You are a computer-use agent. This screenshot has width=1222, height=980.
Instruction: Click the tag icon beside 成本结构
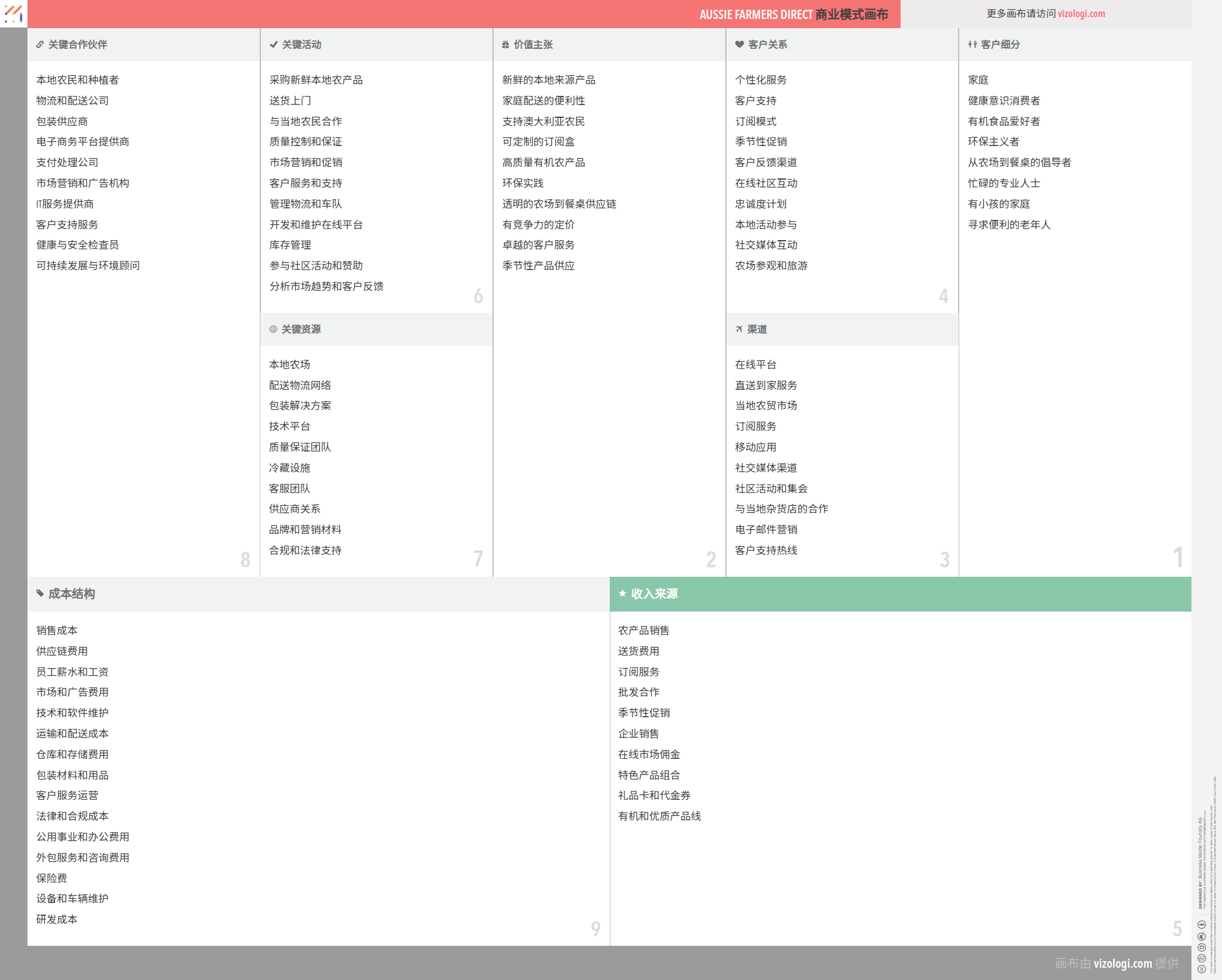click(40, 593)
